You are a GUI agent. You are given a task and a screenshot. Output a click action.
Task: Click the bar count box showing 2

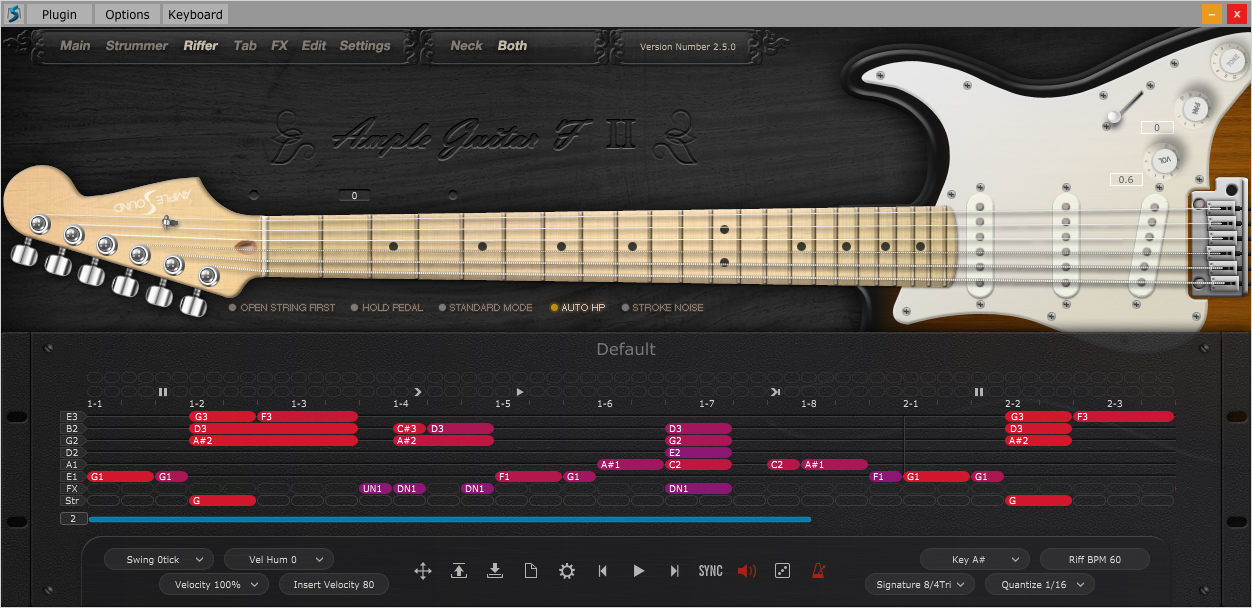coord(74,518)
